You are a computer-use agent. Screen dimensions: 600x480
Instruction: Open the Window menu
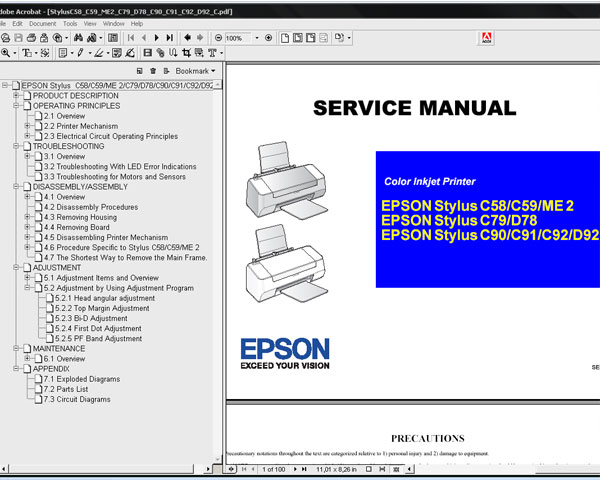tap(114, 23)
